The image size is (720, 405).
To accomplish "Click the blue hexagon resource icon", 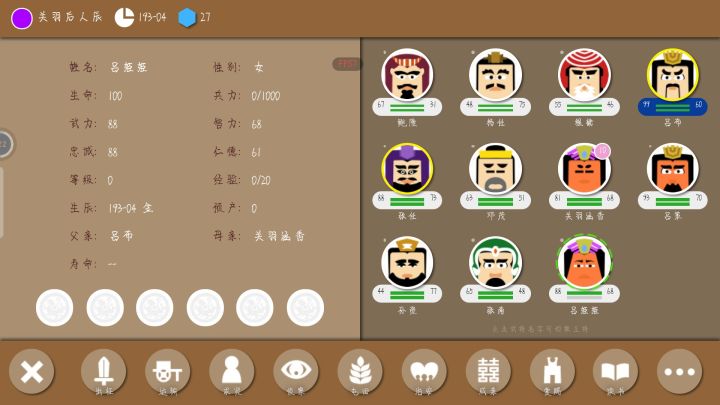I will 187,18.
